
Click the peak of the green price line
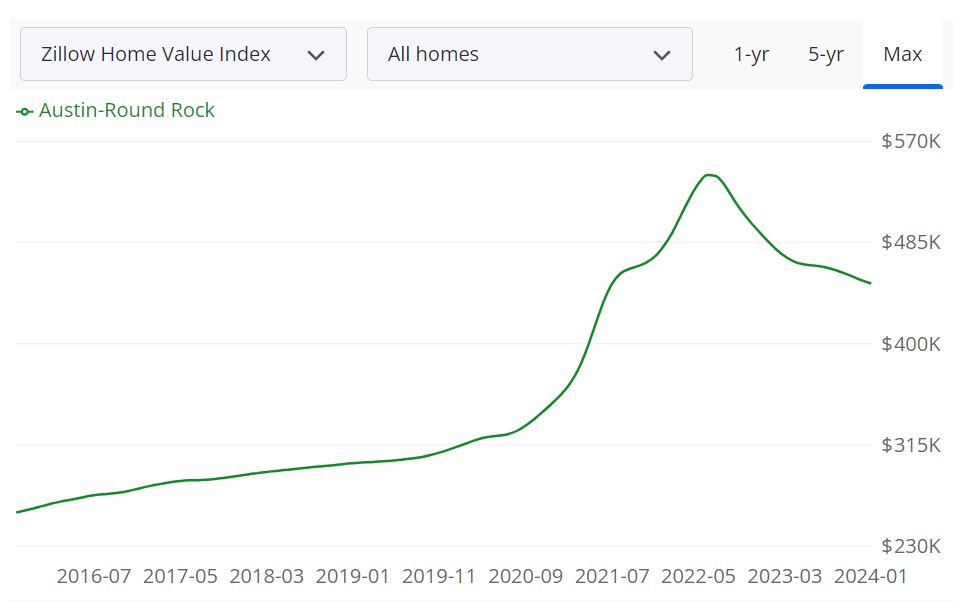(709, 175)
